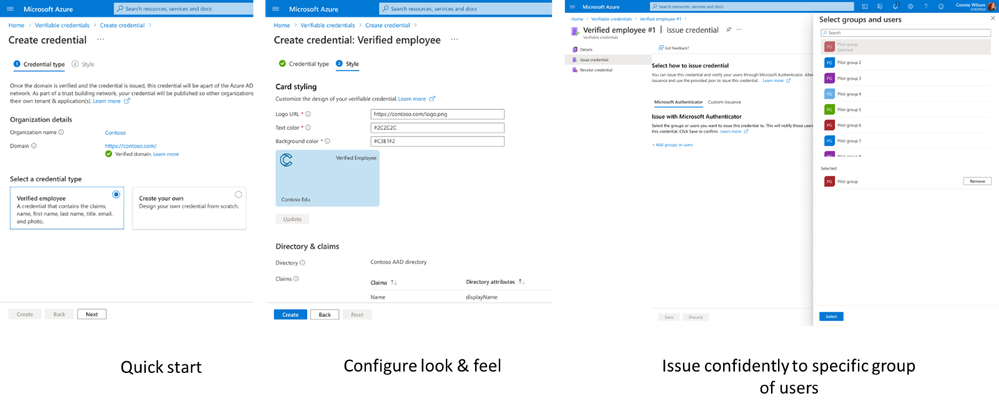This screenshot has height=410, width=999.
Task: Click 'displayName' directory attribute cell
Action: tap(482, 297)
